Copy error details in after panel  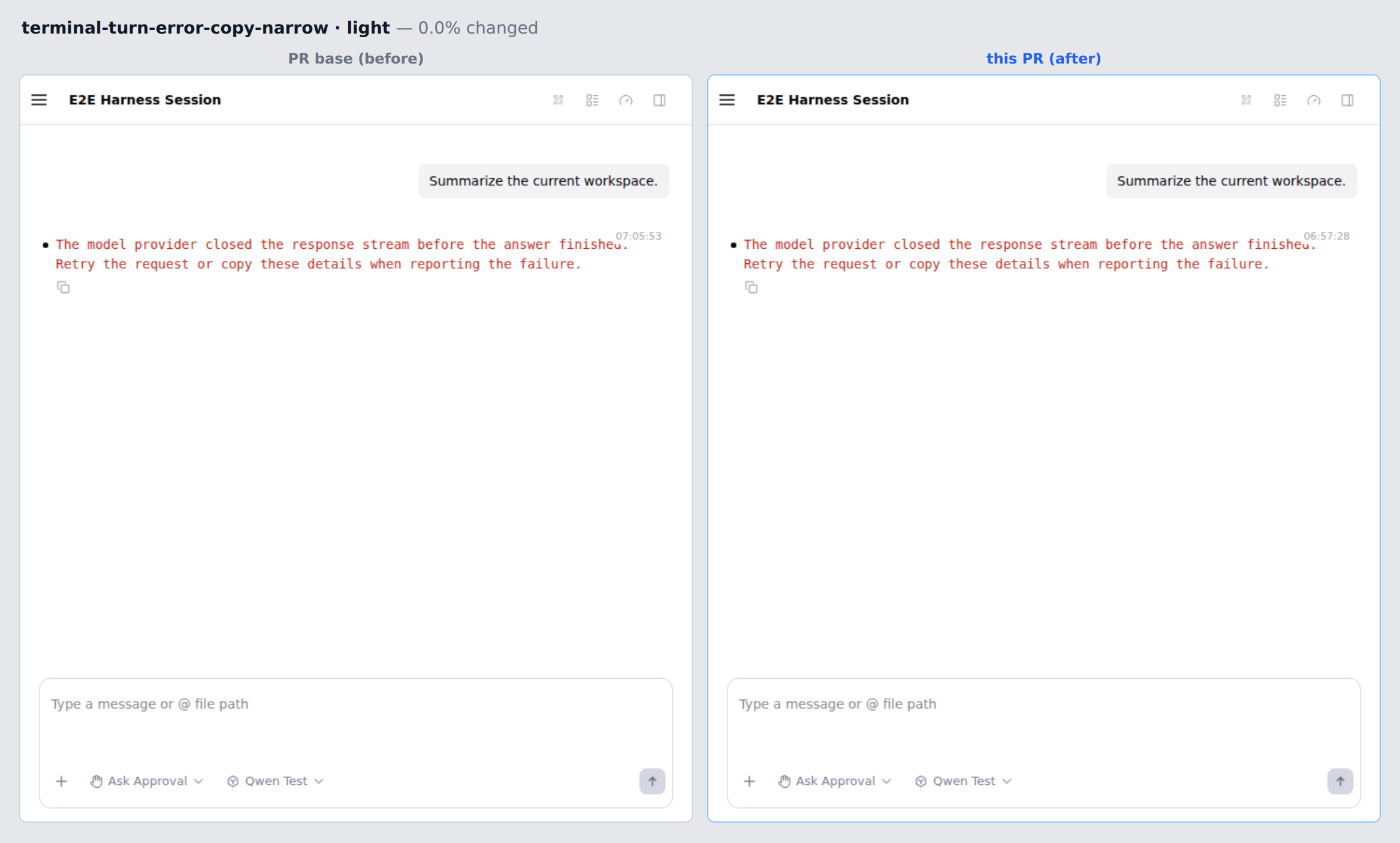pyautogui.click(x=751, y=288)
